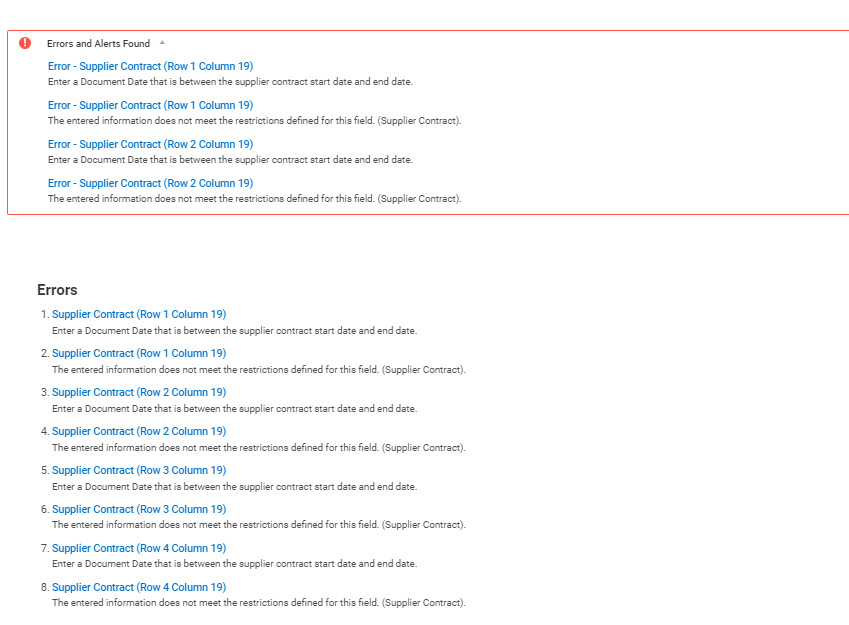
Task: Open error 7 Supplier Contract Row 4 link
Action: pos(139,548)
